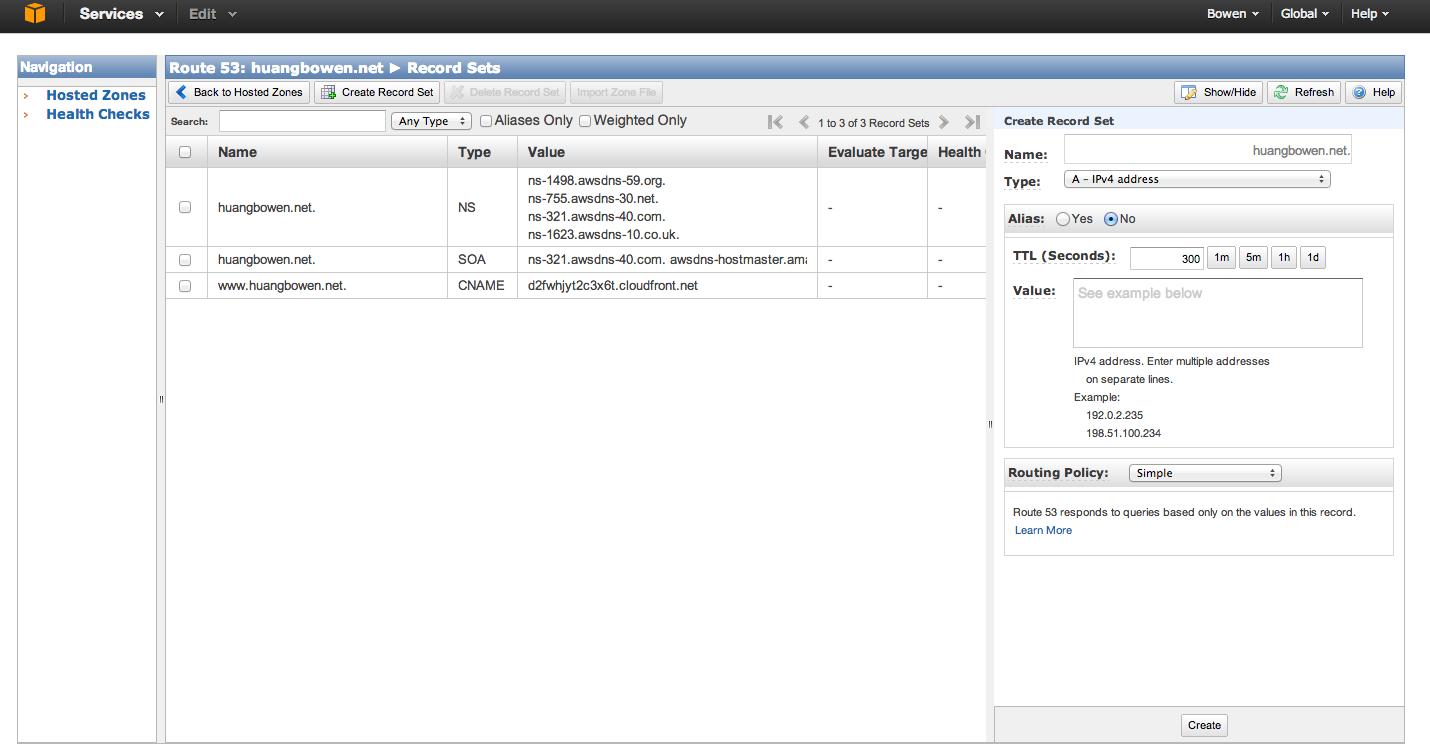The image size is (1430, 750).
Task: Select Alias No radio button
Action: tap(1111, 219)
